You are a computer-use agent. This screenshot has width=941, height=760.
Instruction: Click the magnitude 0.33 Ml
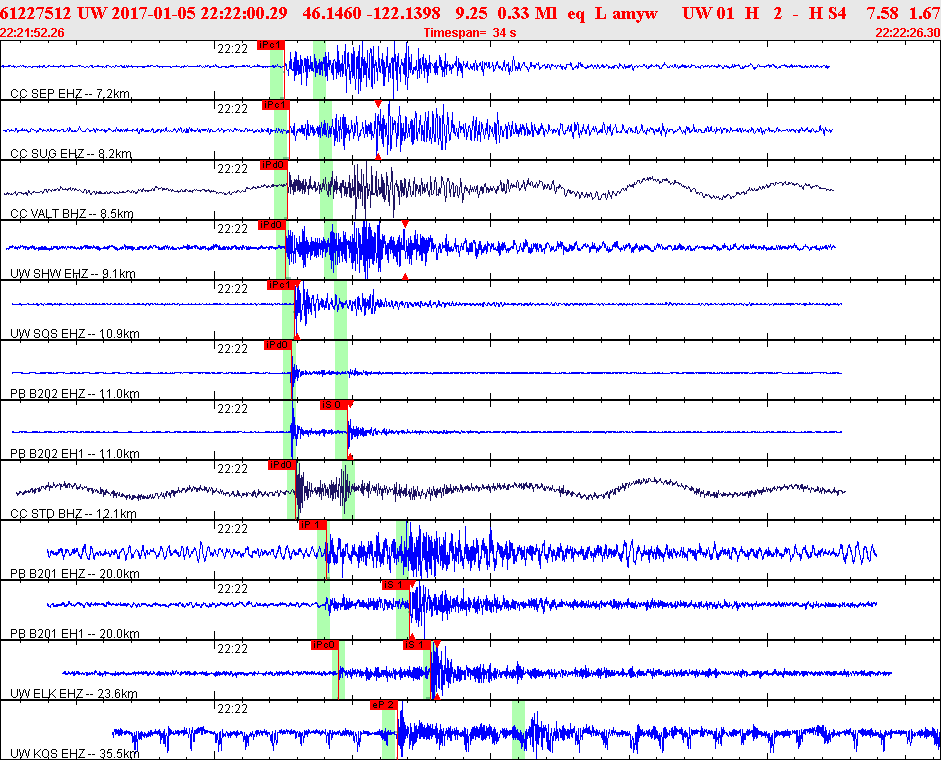pos(528,13)
